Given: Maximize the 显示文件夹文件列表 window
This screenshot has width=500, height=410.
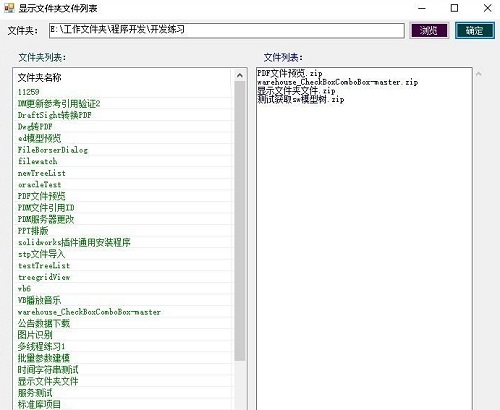Looking at the screenshot, I should [x=454, y=8].
